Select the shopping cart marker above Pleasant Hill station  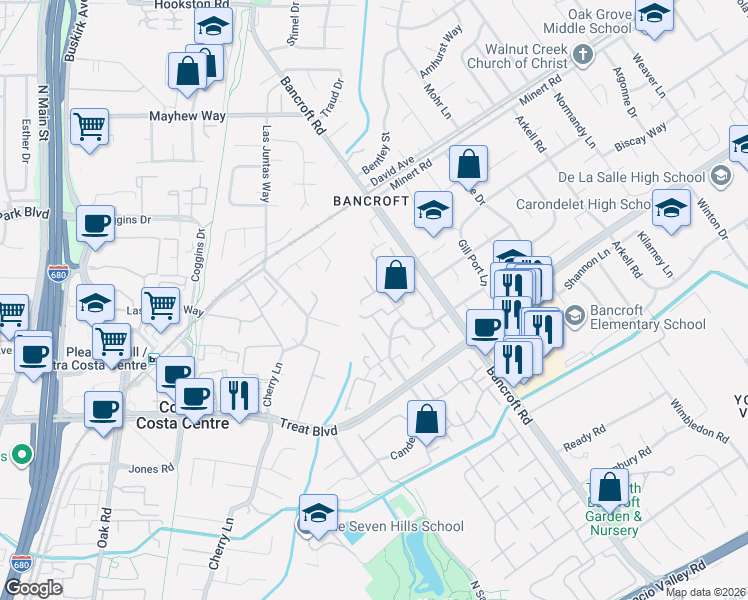pos(112,342)
